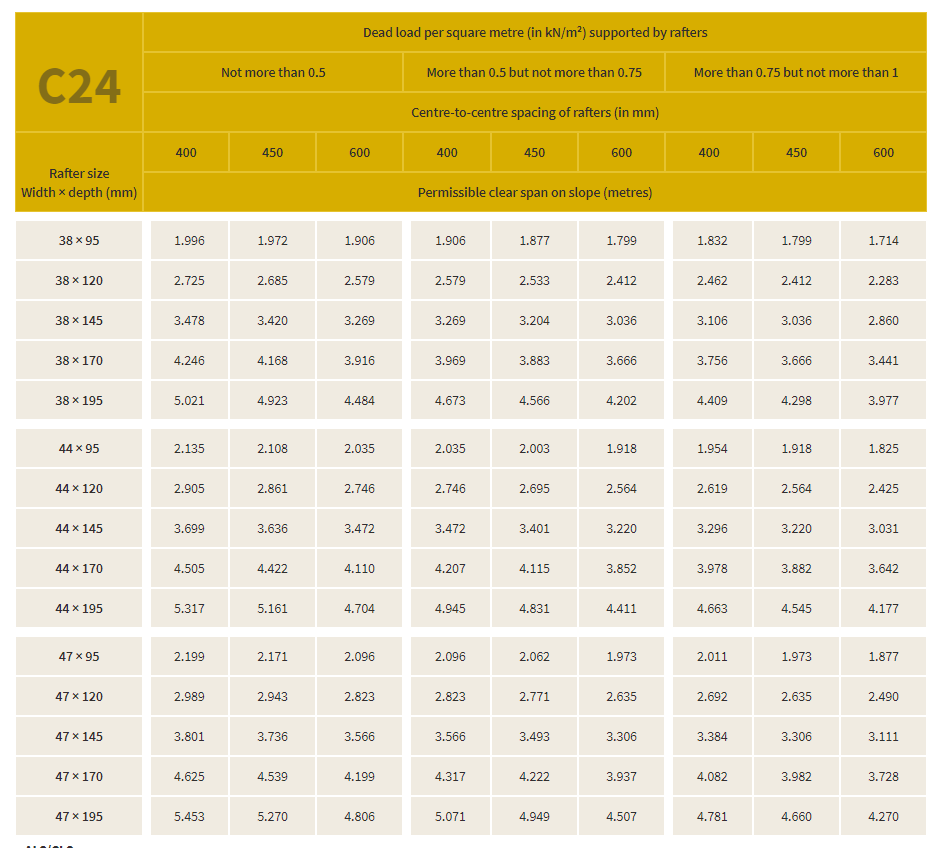Select the 38 × 120 rafter size row
The height and width of the screenshot is (848, 941).
point(79,280)
